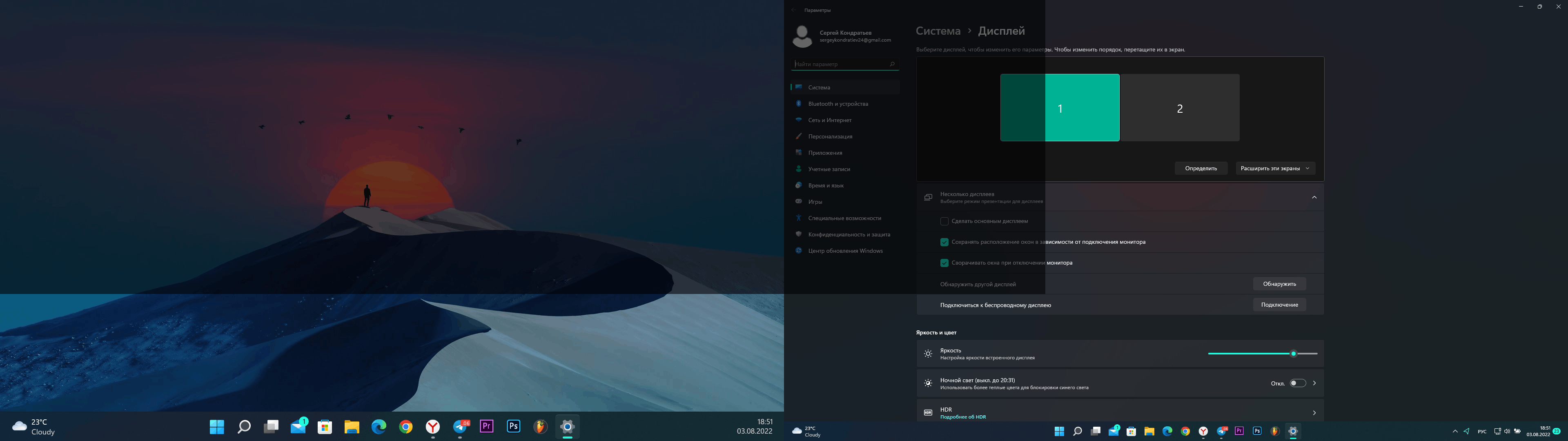Click the brightness slider
This screenshot has height=441, width=1568.
[1263, 353]
